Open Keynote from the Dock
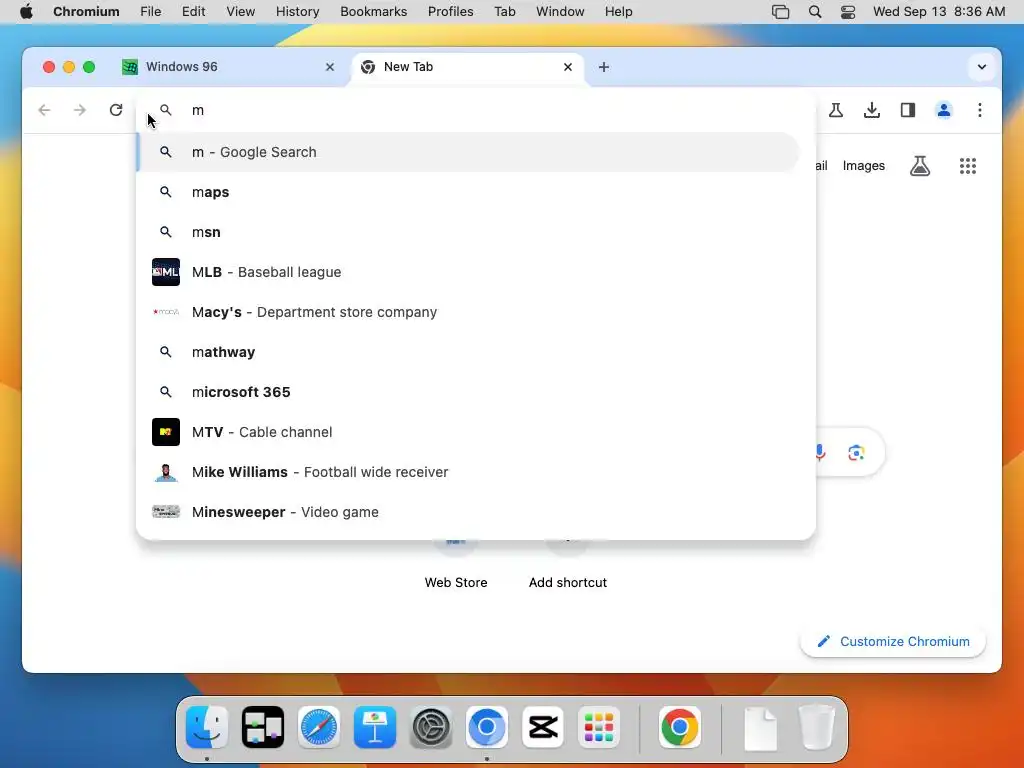The width and height of the screenshot is (1024, 768). [x=375, y=727]
